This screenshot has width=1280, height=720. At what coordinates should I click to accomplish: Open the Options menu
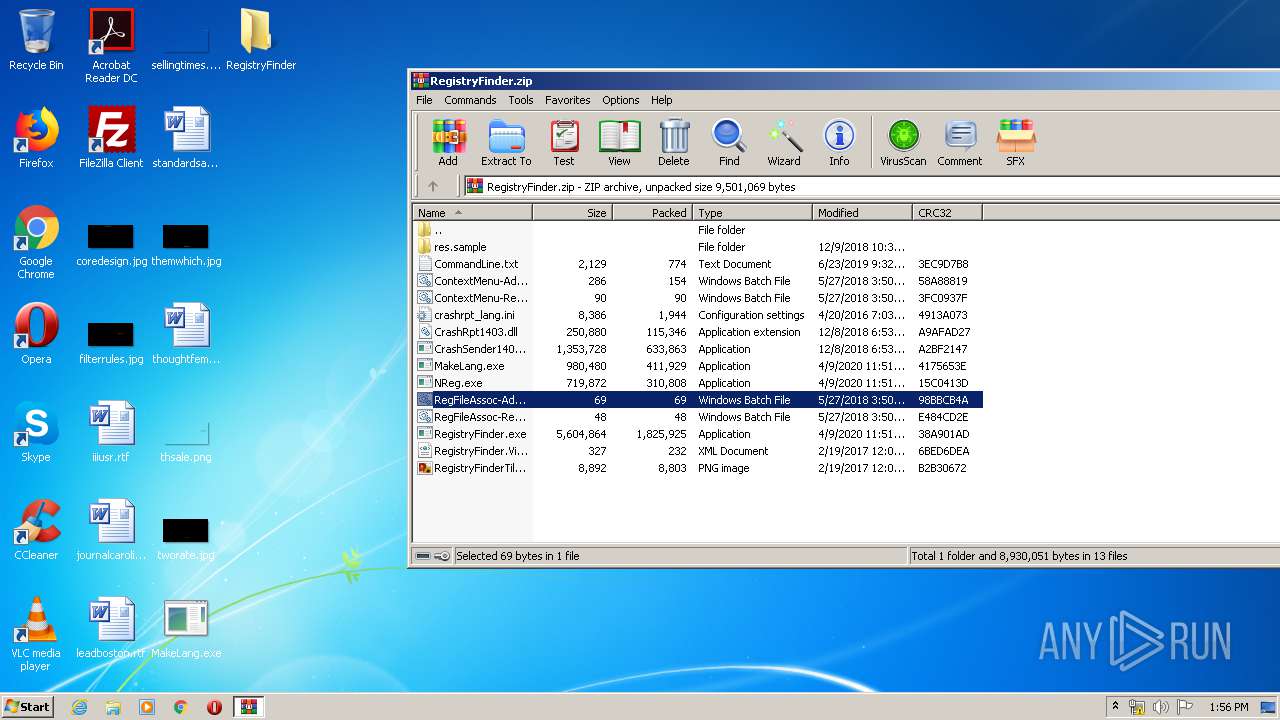(x=620, y=100)
